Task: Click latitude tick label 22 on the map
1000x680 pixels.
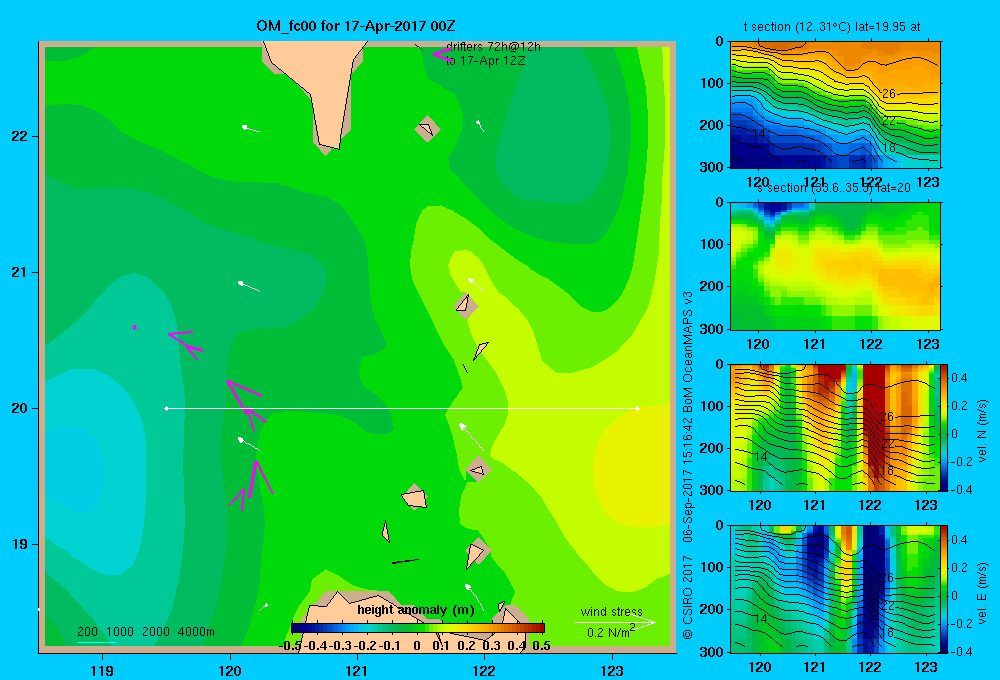Action: click(x=19, y=136)
